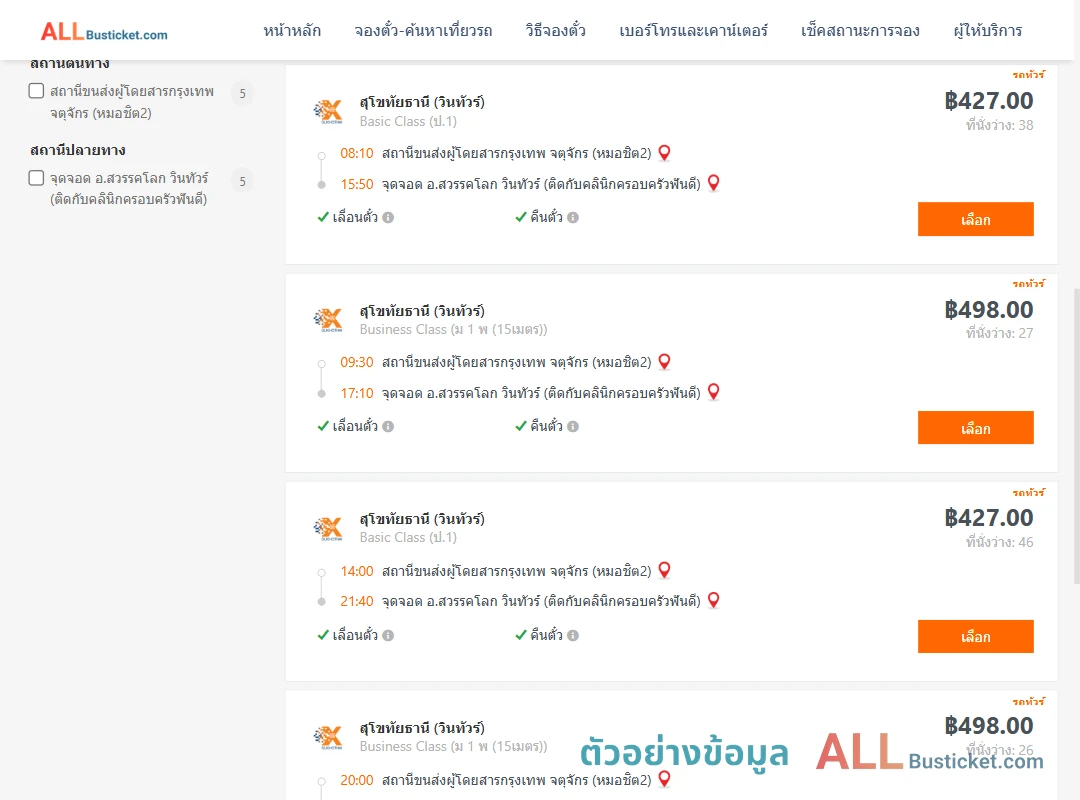The height and width of the screenshot is (800, 1080).
Task: Click operator logo on the 20:00 trip card
Action: [x=328, y=737]
